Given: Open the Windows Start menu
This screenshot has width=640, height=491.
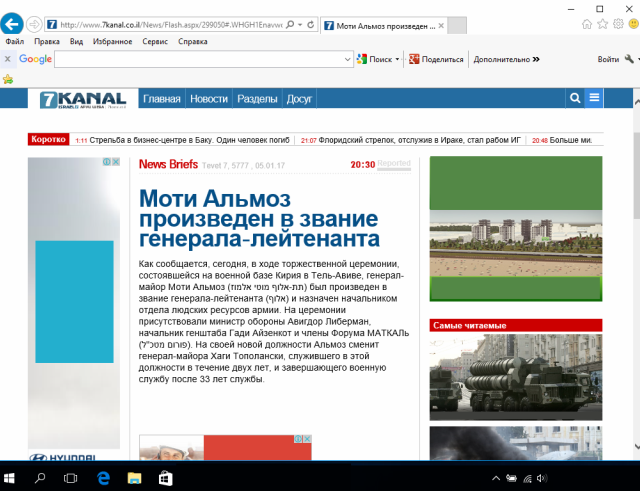Looking at the screenshot, I should tap(9, 478).
